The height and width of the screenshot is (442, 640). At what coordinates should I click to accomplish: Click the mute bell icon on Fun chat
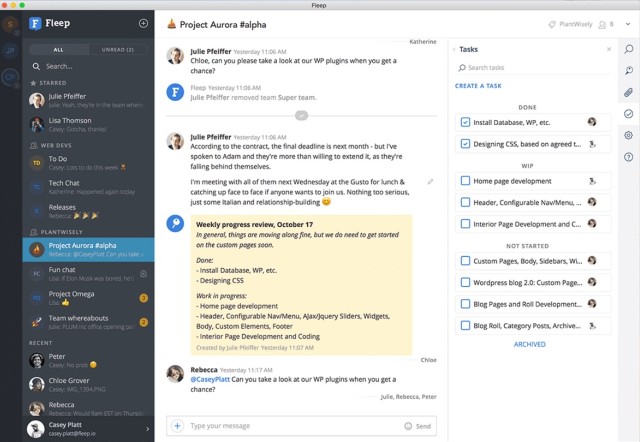[x=144, y=273]
